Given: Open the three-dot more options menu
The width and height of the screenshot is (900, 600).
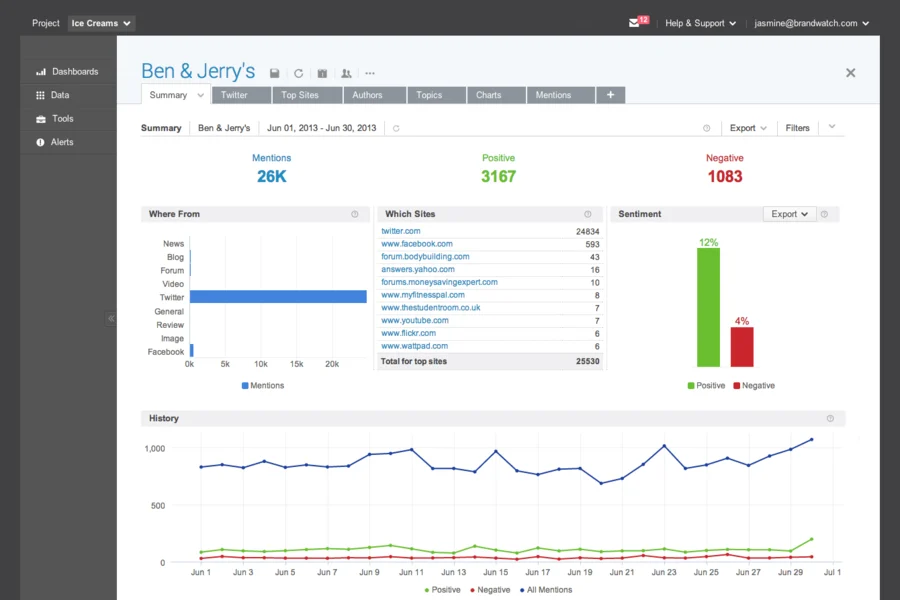Looking at the screenshot, I should pos(370,73).
